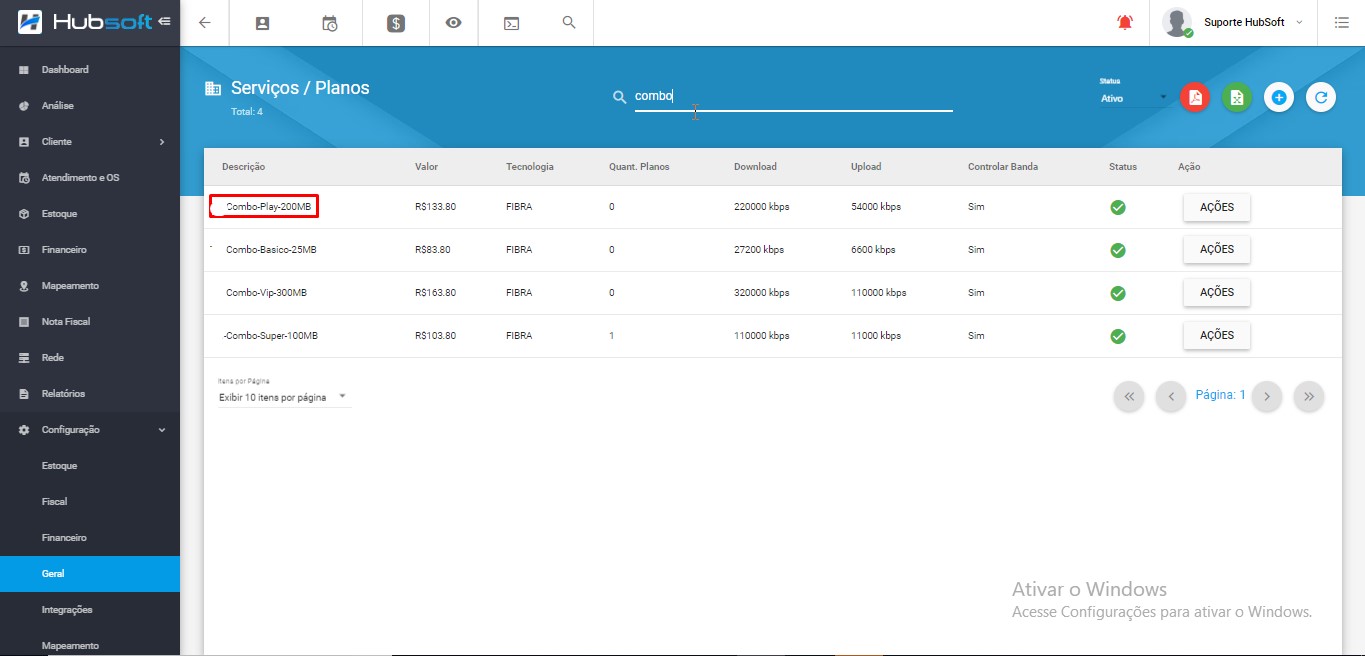
Task: Click the green spreadsheet export icon
Action: click(x=1237, y=97)
